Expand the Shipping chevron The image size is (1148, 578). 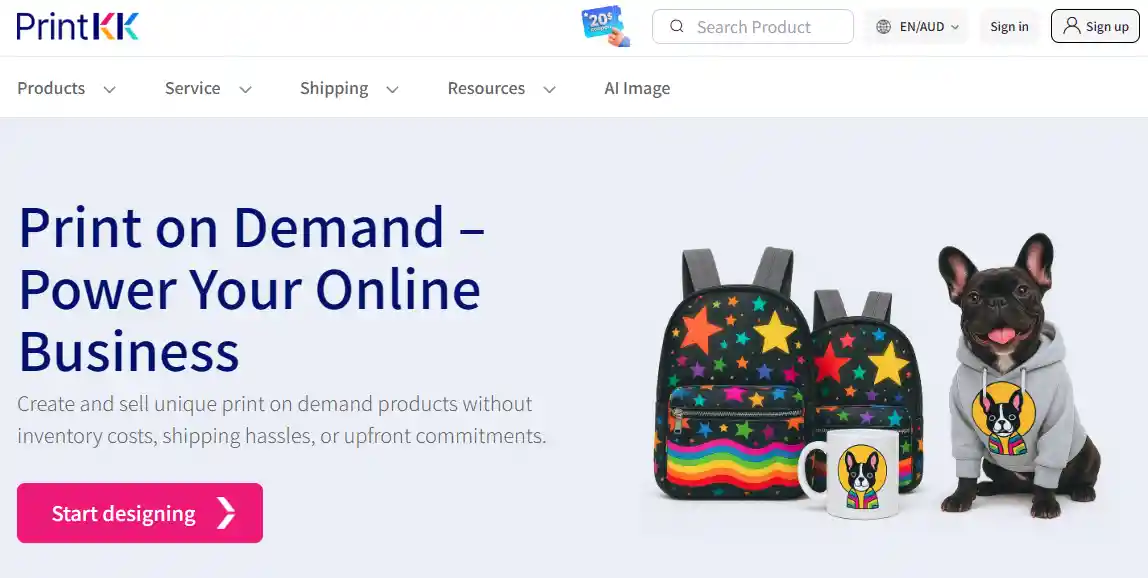(x=392, y=89)
